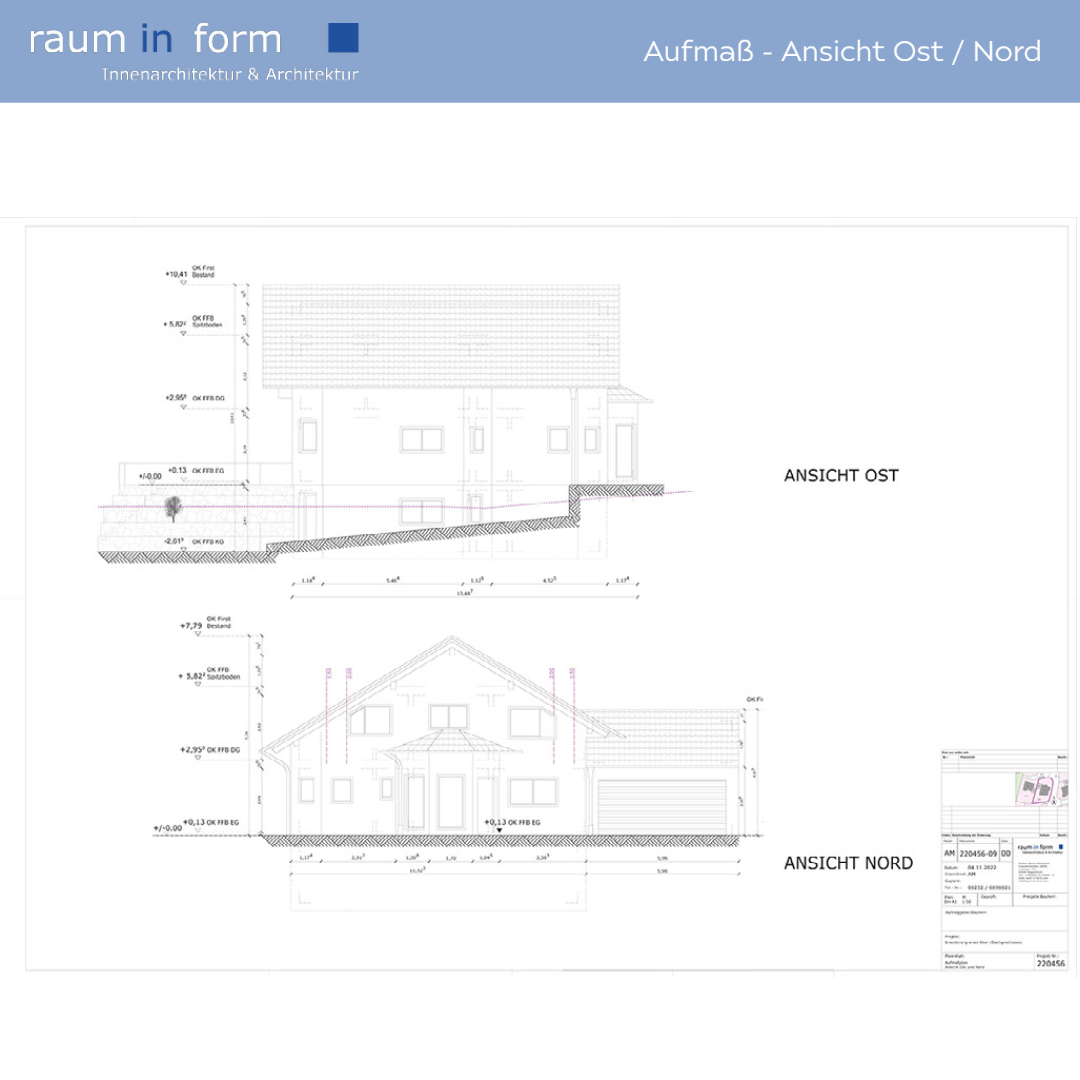Click the garage door in Ansicht Nord

(x=660, y=807)
